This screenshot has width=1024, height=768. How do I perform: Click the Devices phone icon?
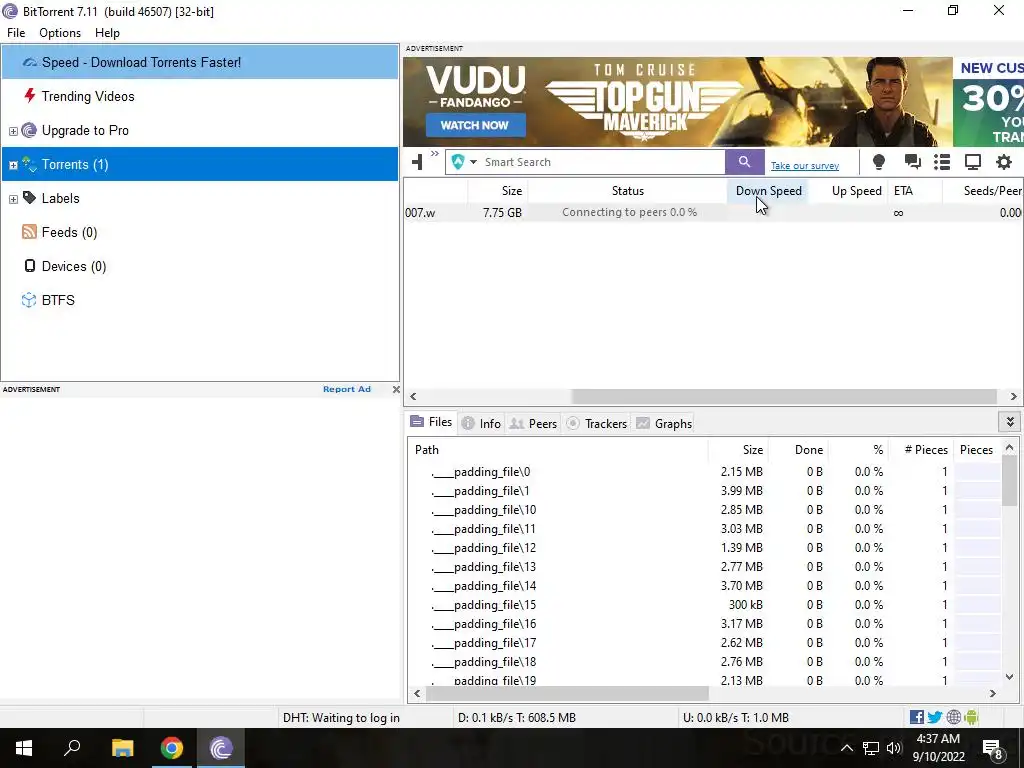[x=29, y=265]
